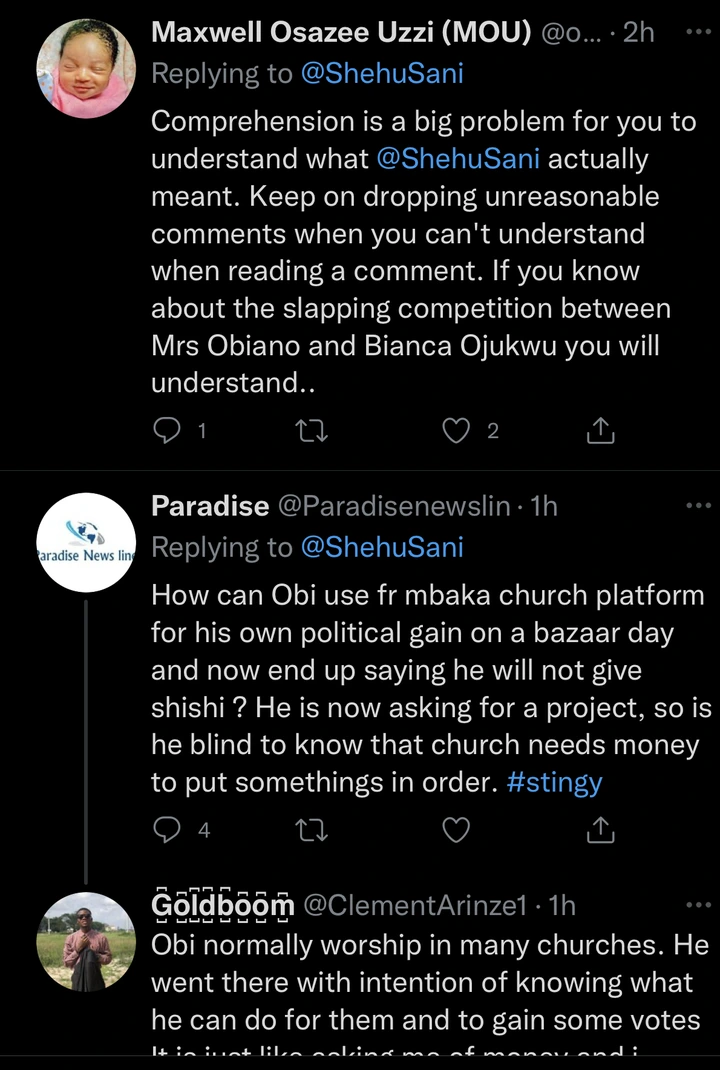Retweet the Paradise tweet
This screenshot has height=1070, width=720.
(x=313, y=829)
